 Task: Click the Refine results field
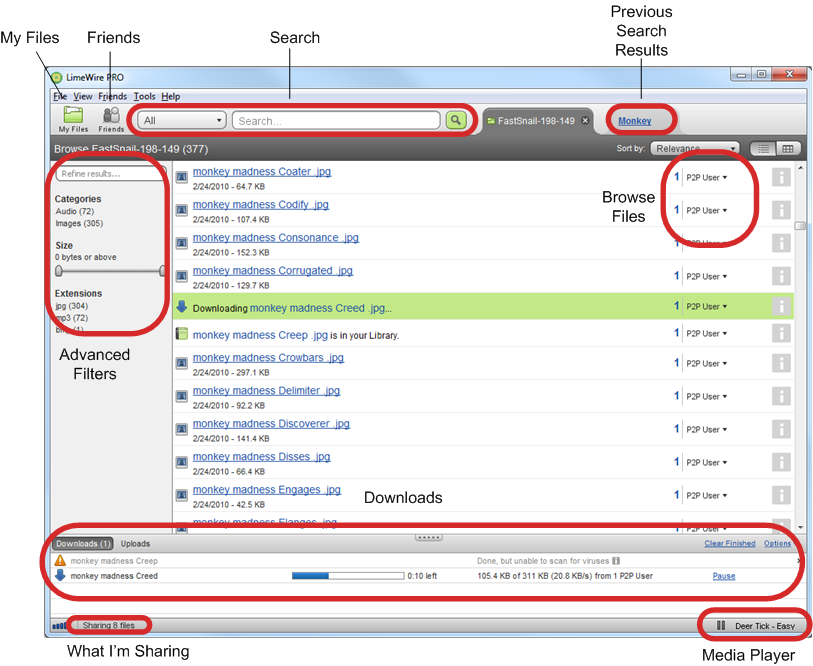pos(110,173)
